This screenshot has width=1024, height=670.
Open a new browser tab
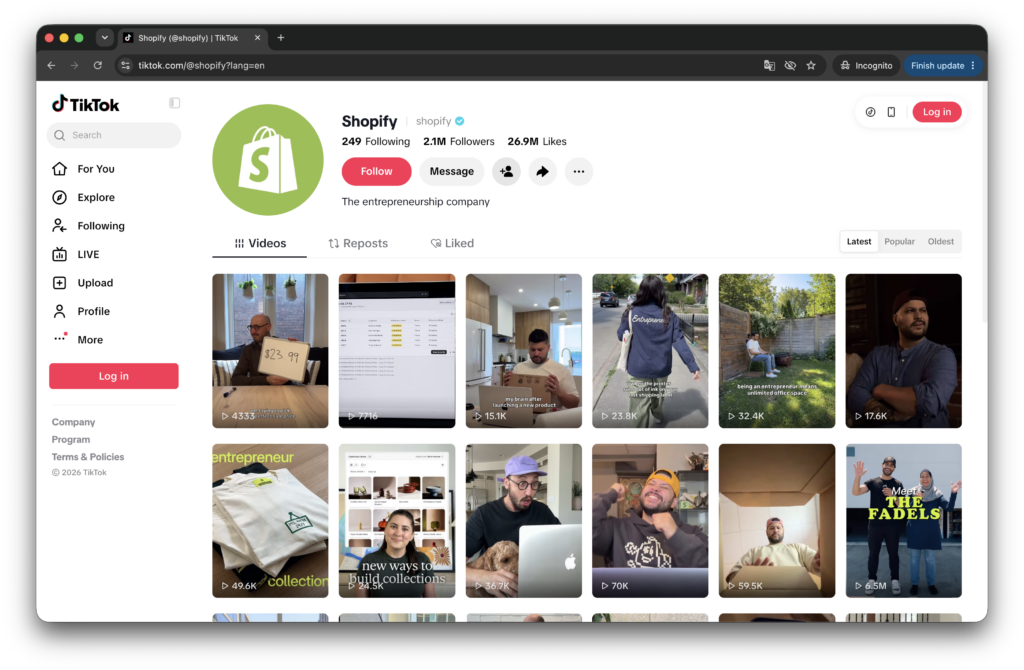tap(281, 38)
